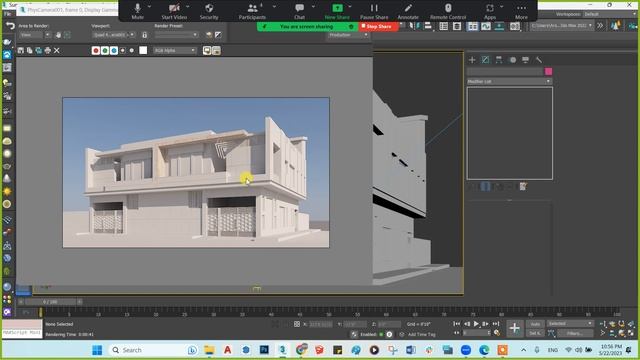
Task: Open the project path dropdown
Action: point(562,26)
